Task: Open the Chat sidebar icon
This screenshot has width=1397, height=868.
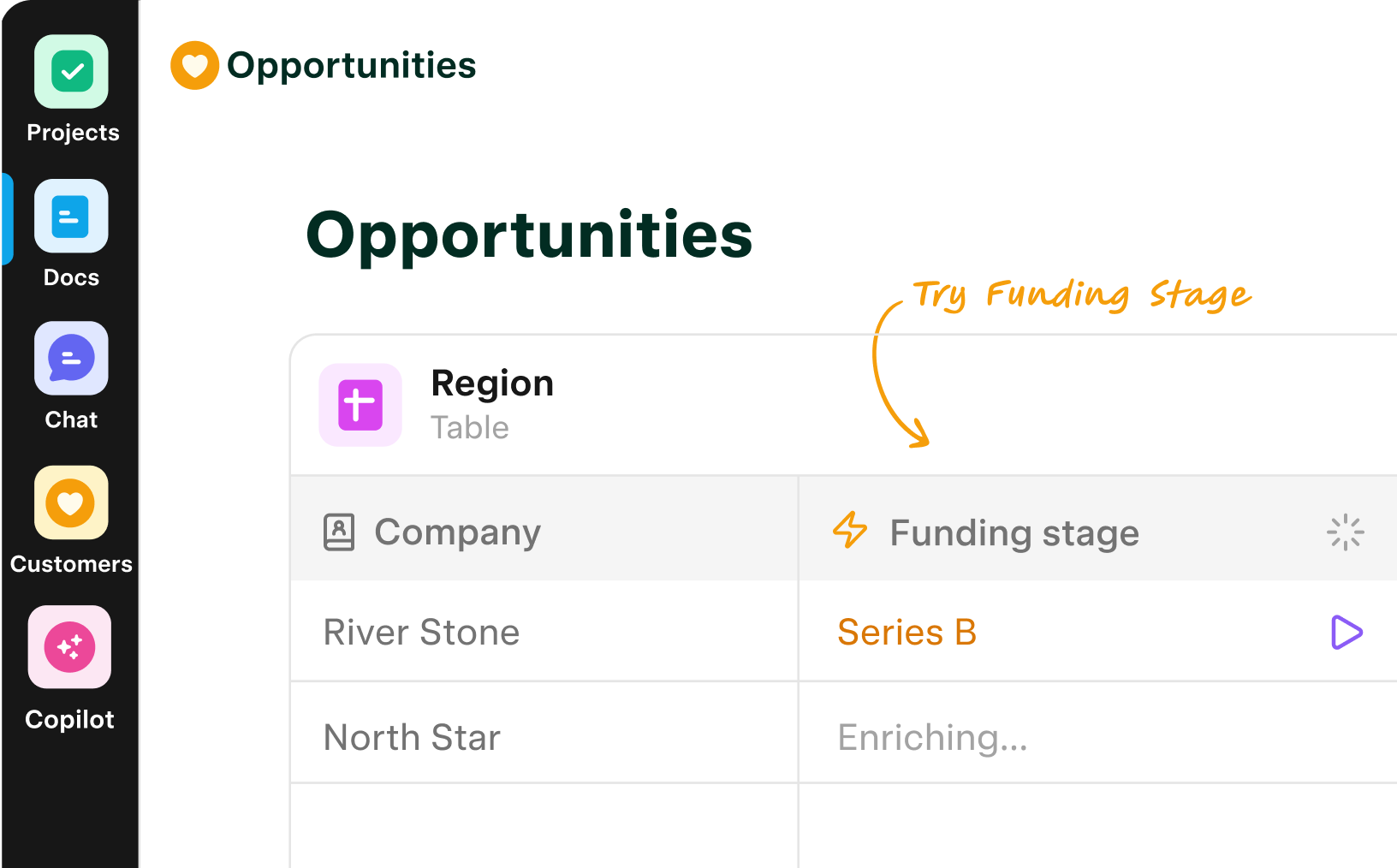Action: pyautogui.click(x=72, y=359)
